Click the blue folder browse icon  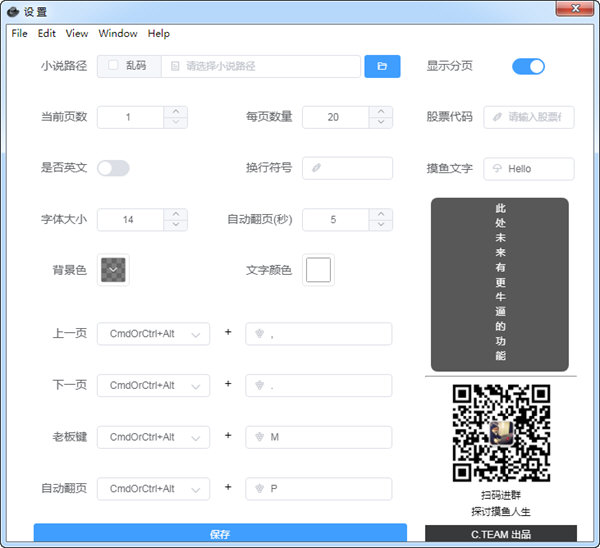382,66
